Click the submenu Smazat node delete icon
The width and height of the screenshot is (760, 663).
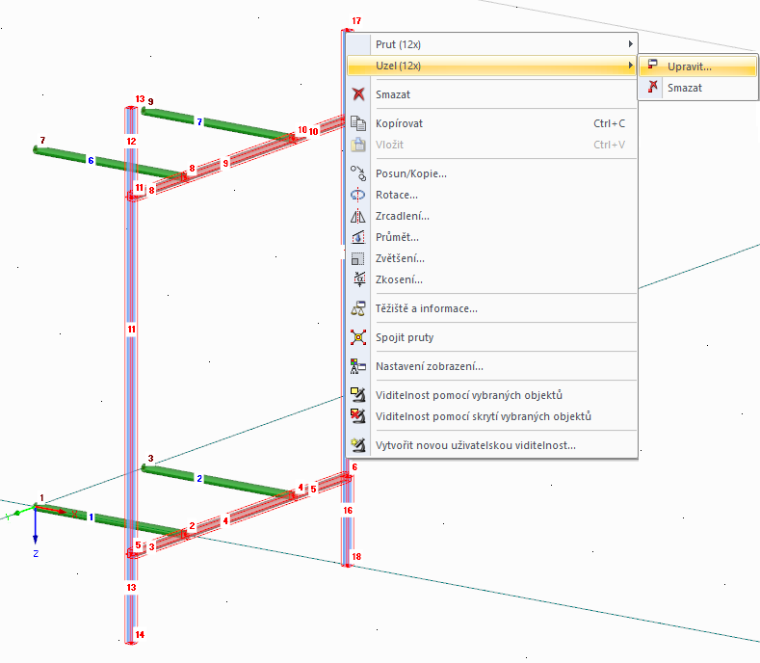pyautogui.click(x=653, y=87)
